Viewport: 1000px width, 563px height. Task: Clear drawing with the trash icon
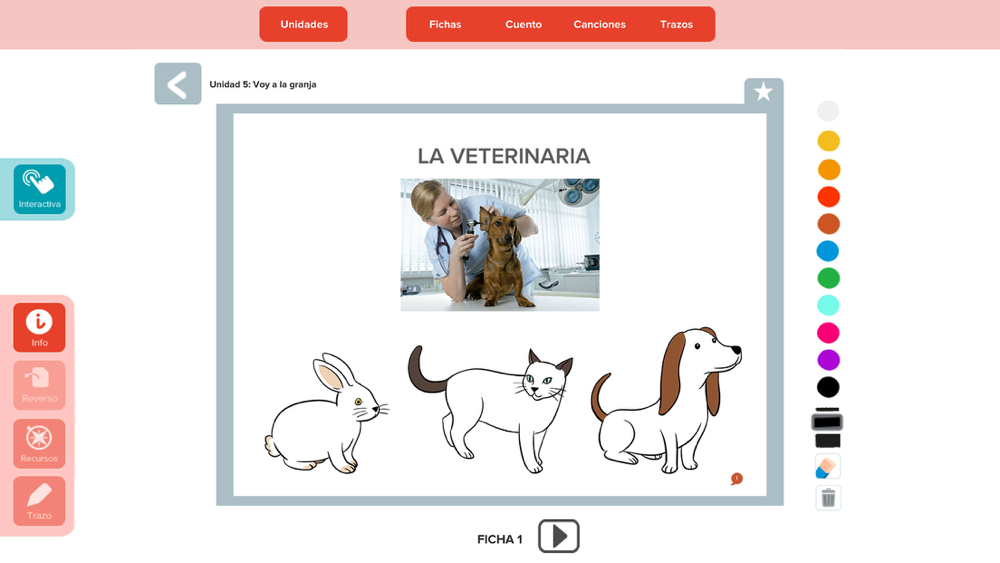tap(828, 497)
